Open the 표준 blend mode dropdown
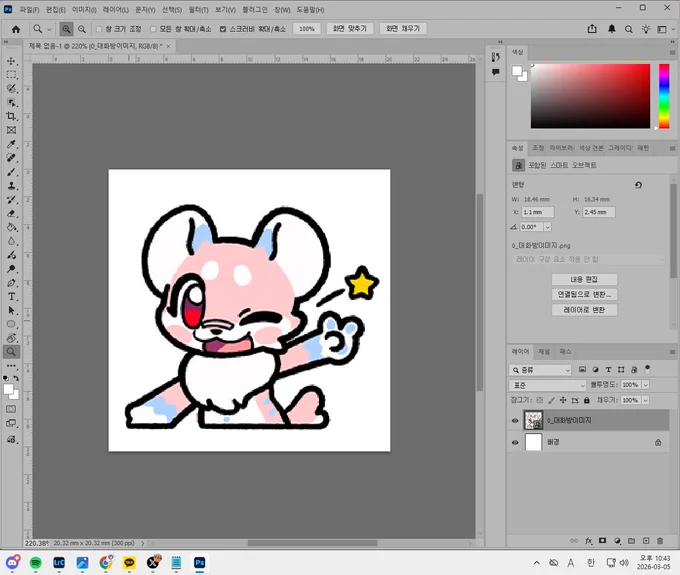The height and width of the screenshot is (575, 680). [x=548, y=385]
